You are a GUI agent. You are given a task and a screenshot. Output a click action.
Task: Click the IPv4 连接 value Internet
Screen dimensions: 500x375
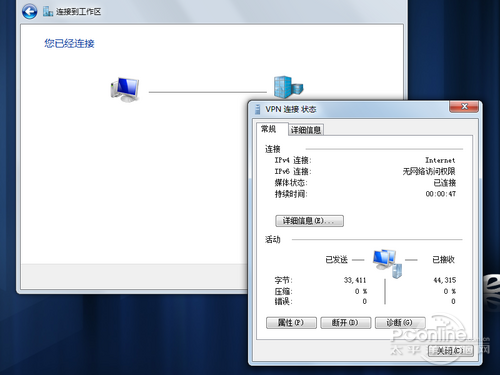(440, 160)
